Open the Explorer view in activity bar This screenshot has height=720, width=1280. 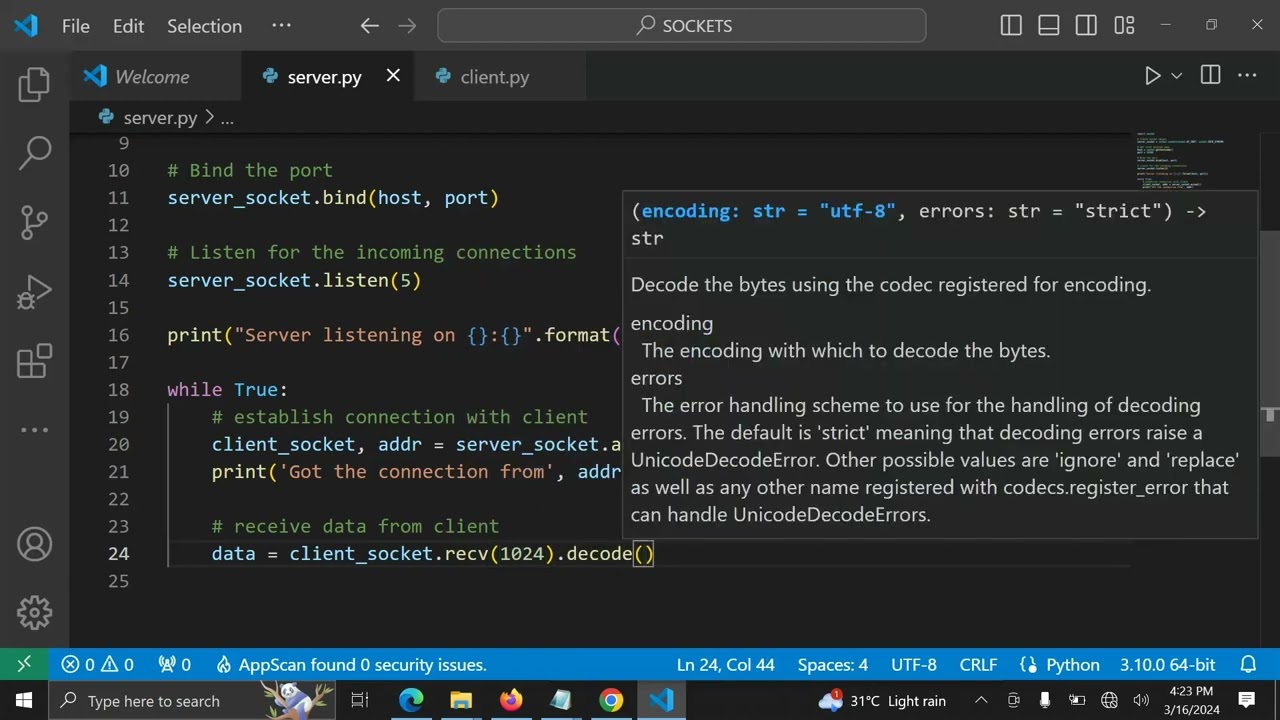point(34,85)
